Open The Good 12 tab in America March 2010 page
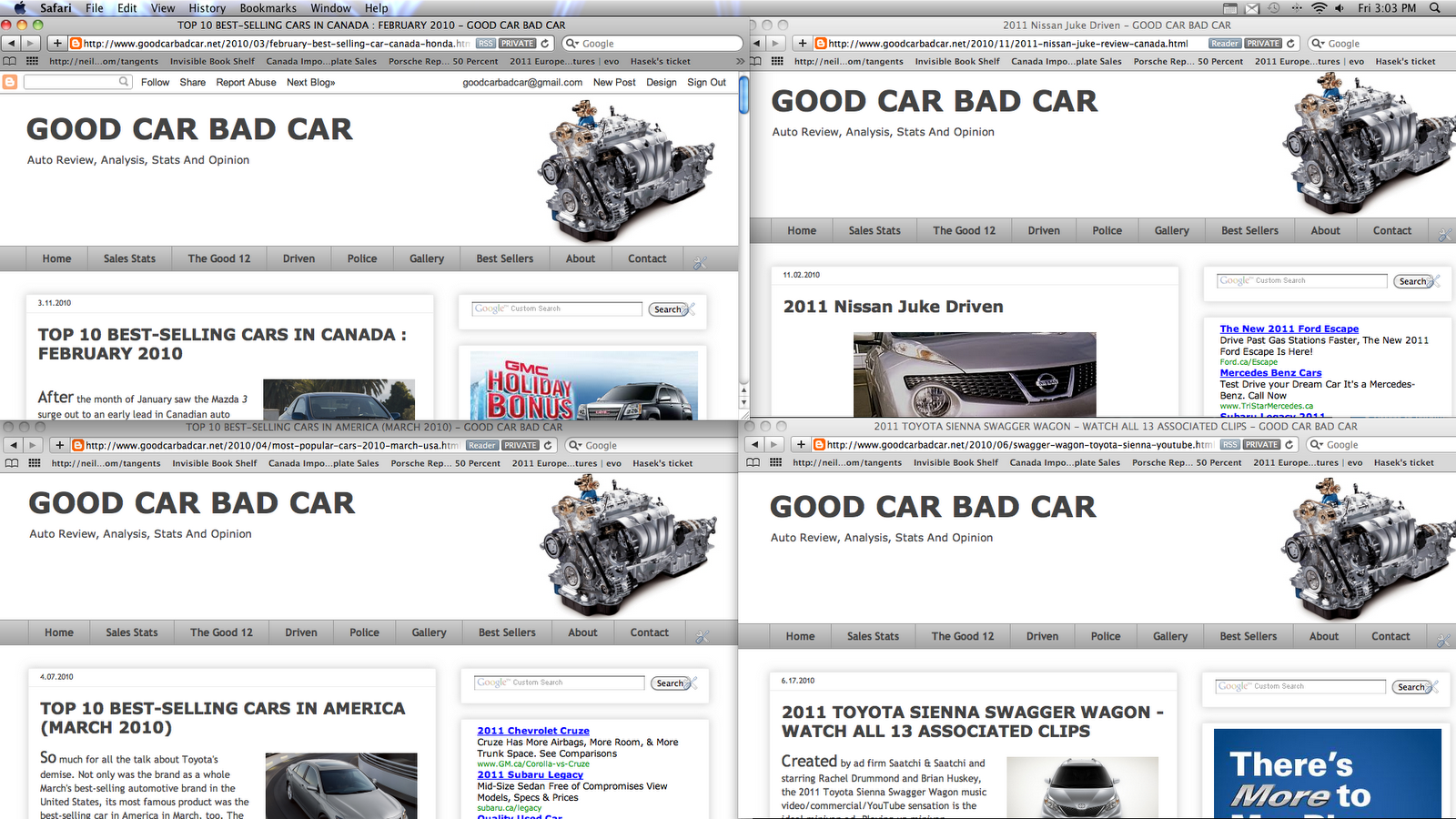This screenshot has width=1456, height=819. pos(221,632)
